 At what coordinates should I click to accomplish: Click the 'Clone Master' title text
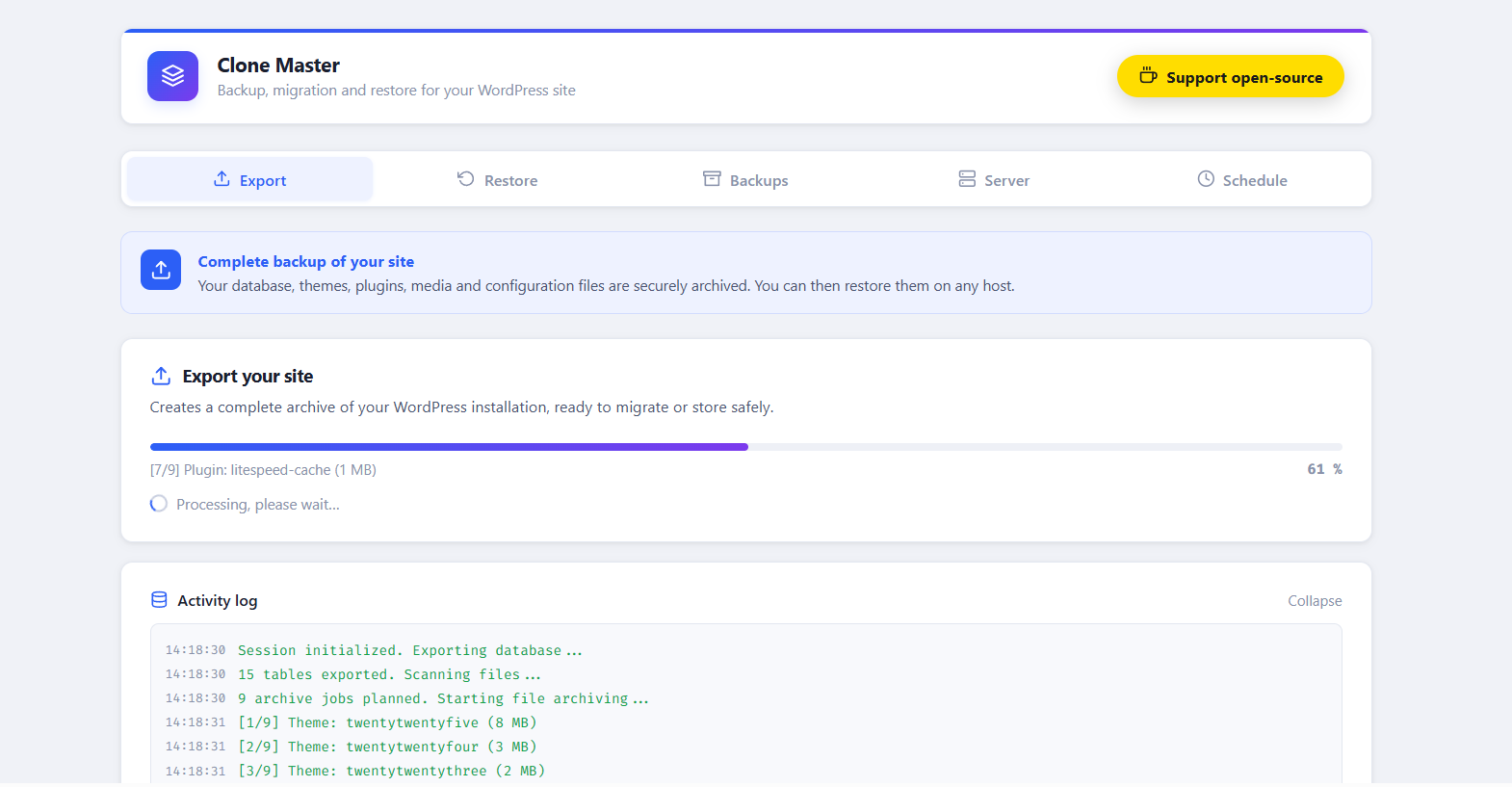point(278,66)
